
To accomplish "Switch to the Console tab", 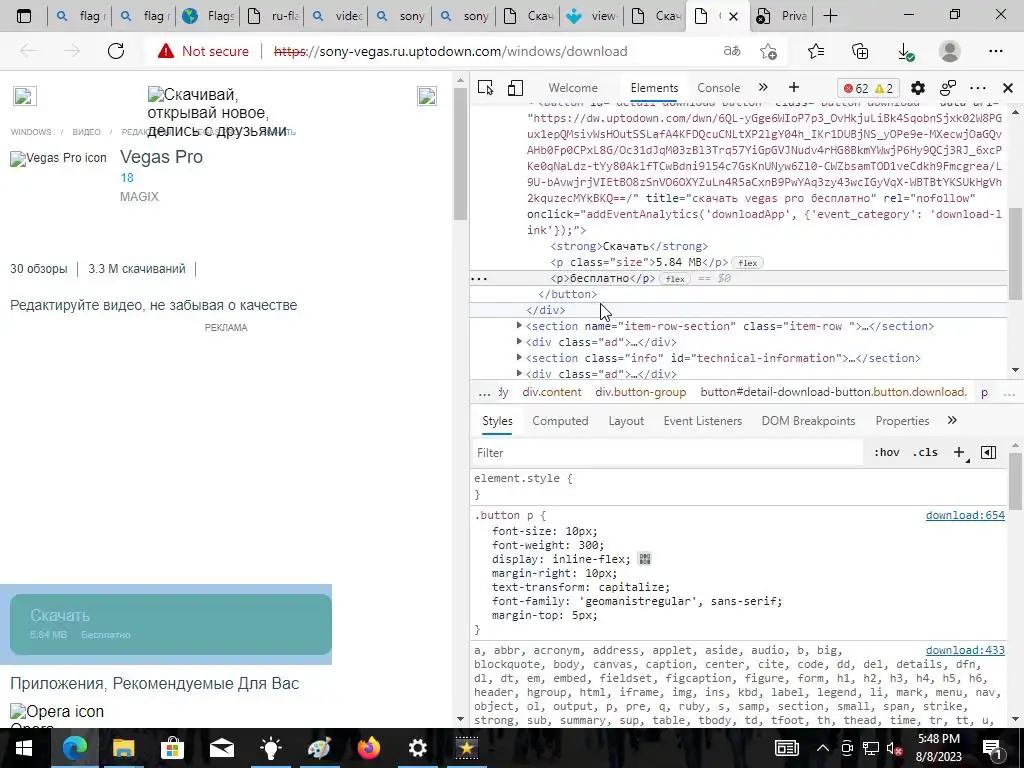I will [x=718, y=88].
